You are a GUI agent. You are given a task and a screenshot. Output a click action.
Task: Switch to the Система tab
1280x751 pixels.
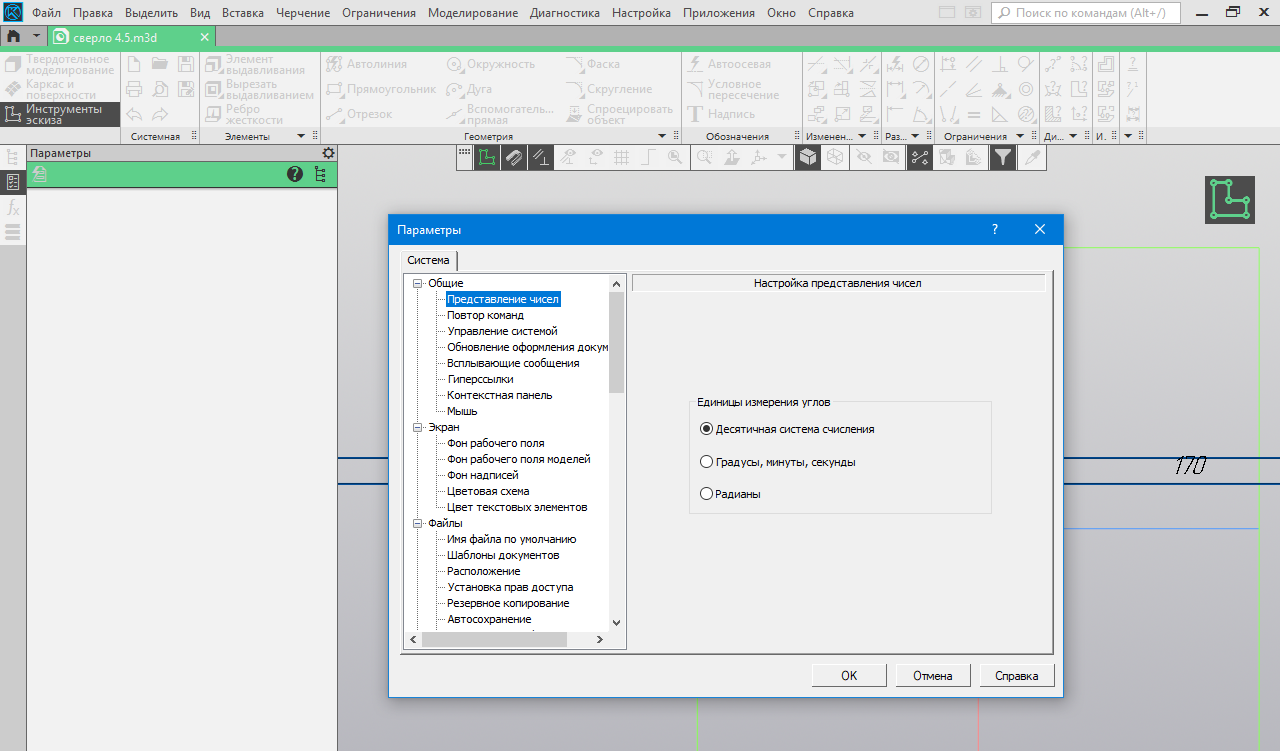click(x=428, y=260)
